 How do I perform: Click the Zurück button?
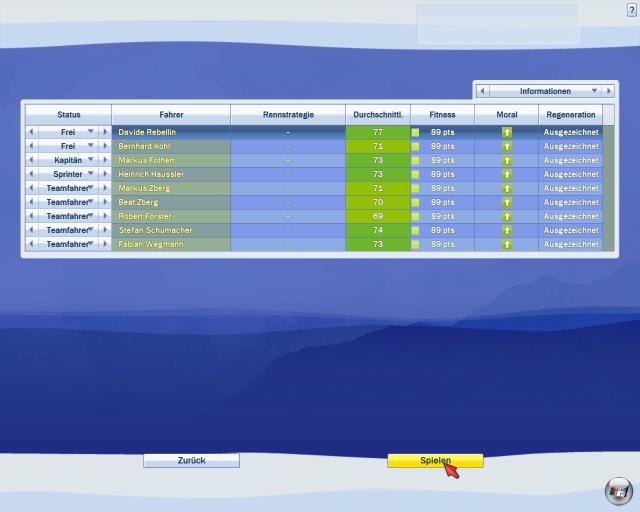coord(191,460)
